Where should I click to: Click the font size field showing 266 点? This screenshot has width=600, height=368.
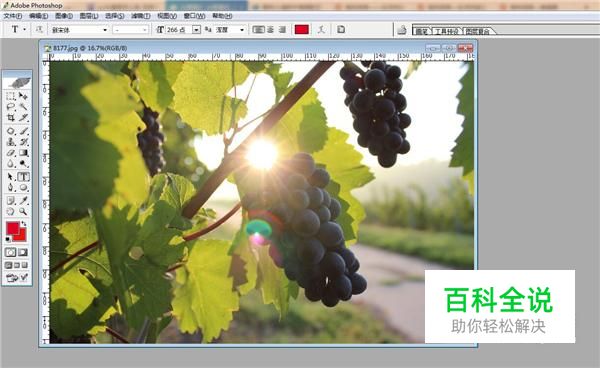point(178,29)
